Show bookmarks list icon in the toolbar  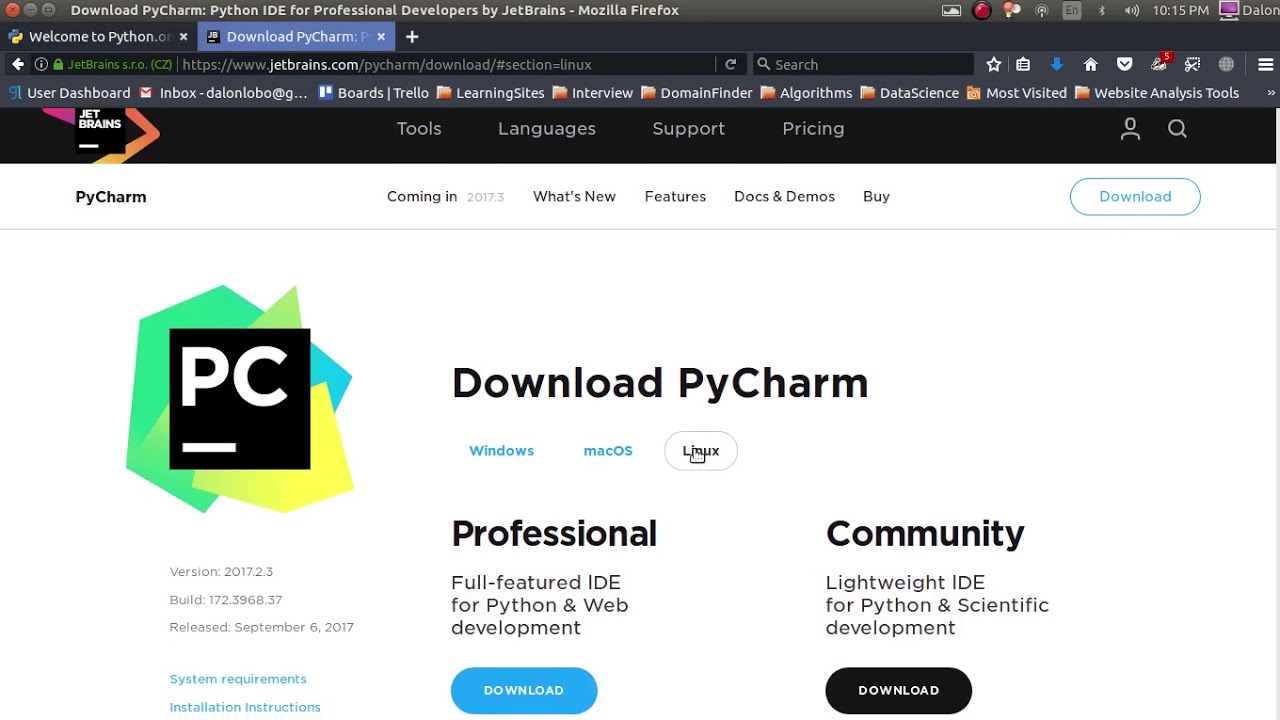coord(1023,64)
